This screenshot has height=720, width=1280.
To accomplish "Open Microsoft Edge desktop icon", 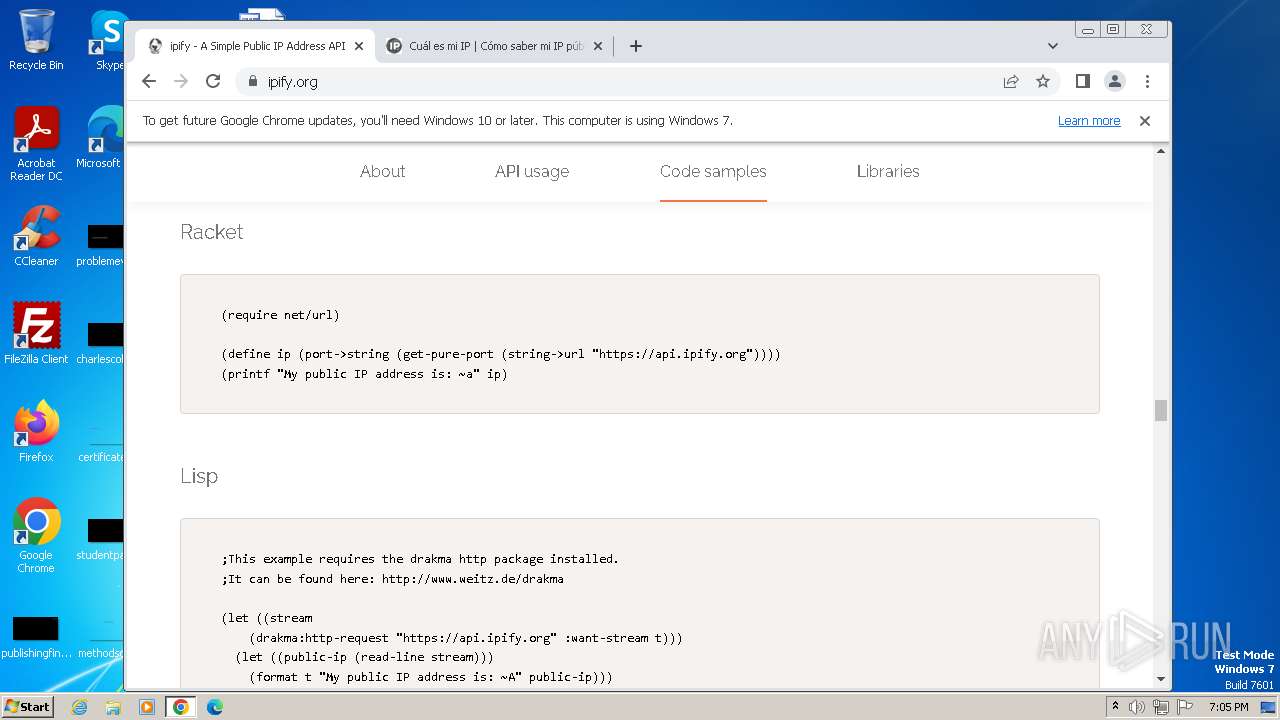I will click(x=100, y=138).
